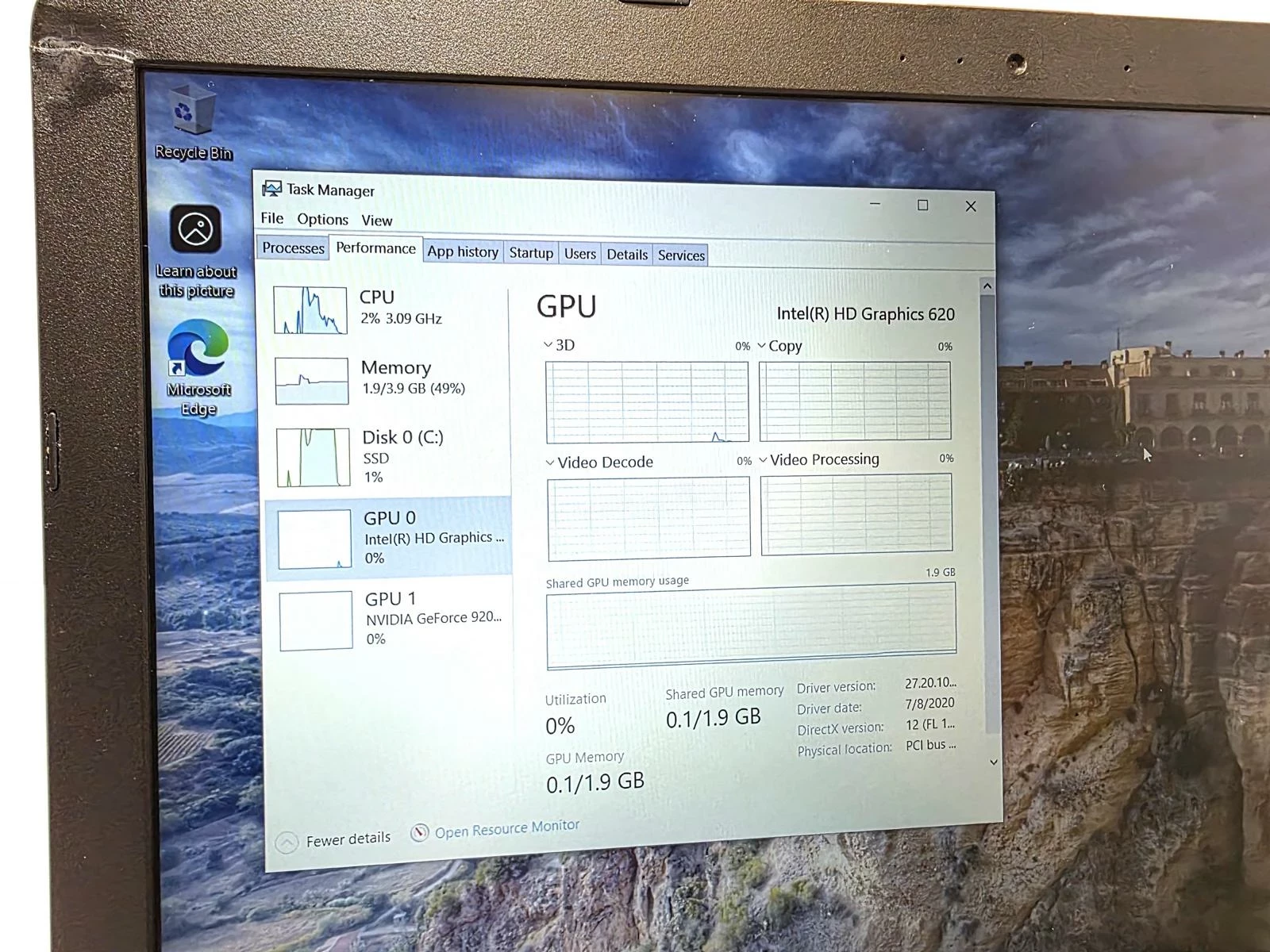Image resolution: width=1270 pixels, height=952 pixels.
Task: Open the 'Learn about this picture' desktop icon
Action: tap(195, 251)
